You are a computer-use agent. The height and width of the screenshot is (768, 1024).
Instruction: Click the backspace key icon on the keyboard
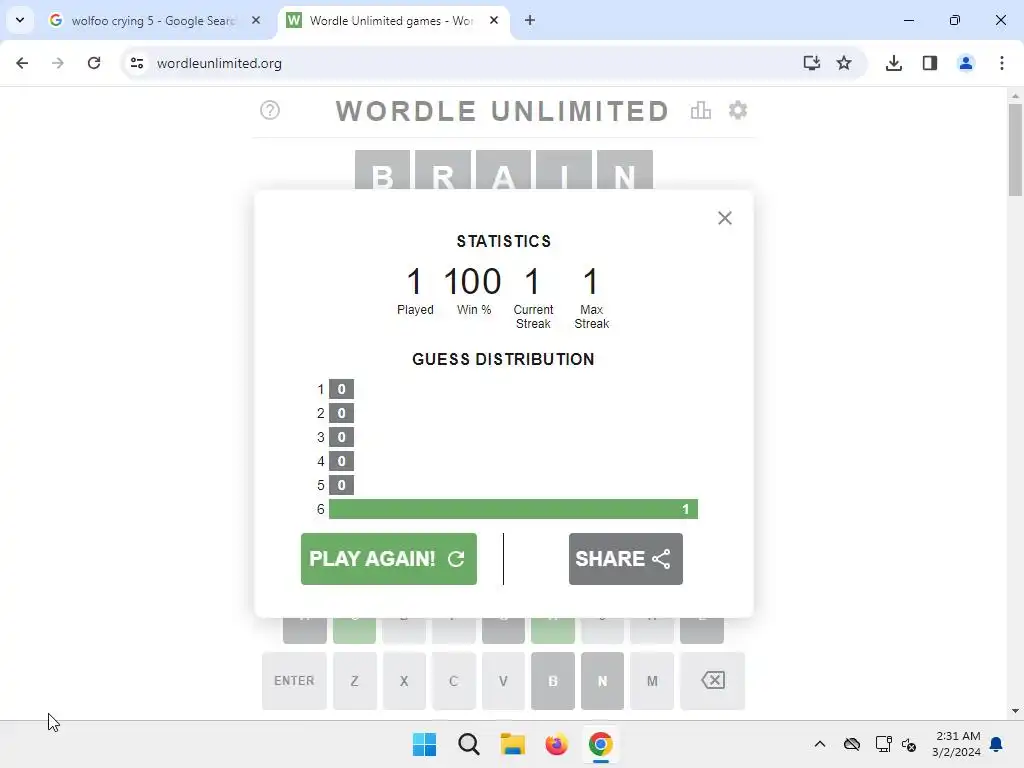pyautogui.click(x=712, y=680)
